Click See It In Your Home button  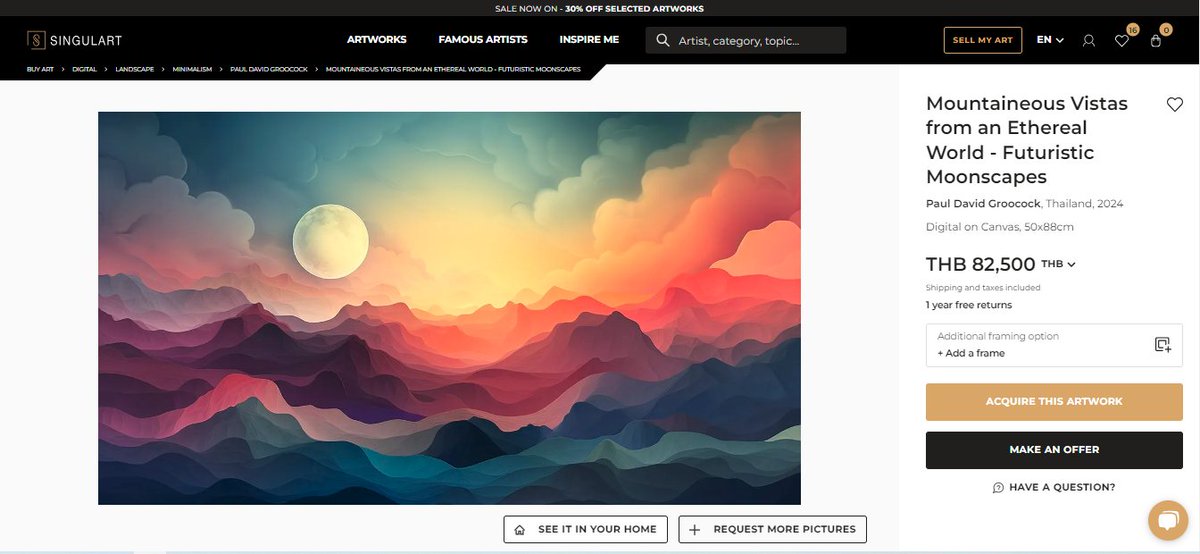(x=586, y=529)
